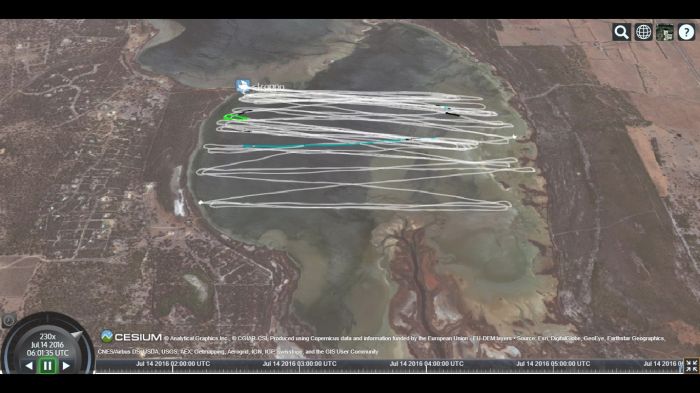Viewport: 700px width, 393px height.
Task: Open the Cesium logo link
Action: pos(131,337)
